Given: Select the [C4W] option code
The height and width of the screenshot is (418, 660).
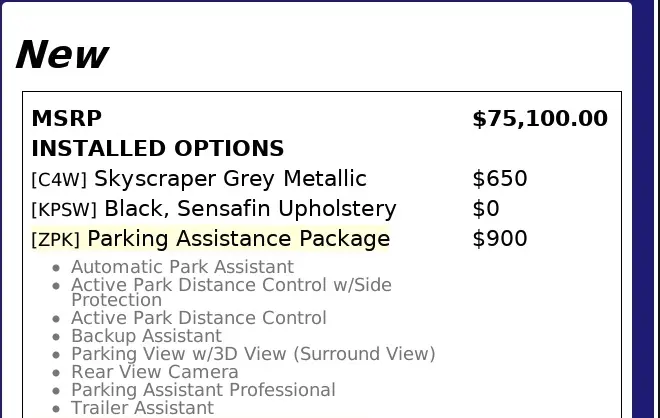Looking at the screenshot, I should [x=59, y=180].
